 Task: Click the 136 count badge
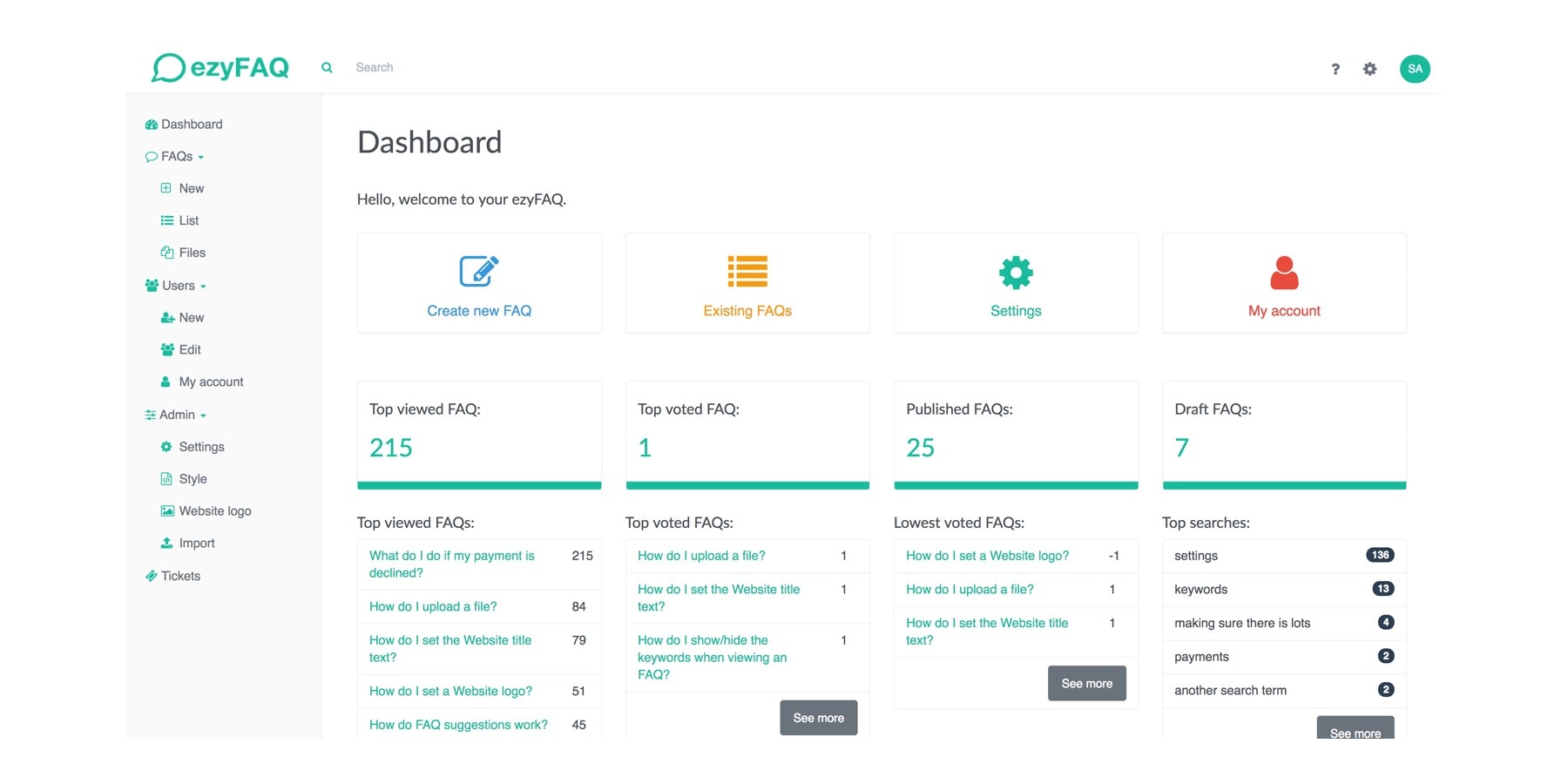point(1380,555)
